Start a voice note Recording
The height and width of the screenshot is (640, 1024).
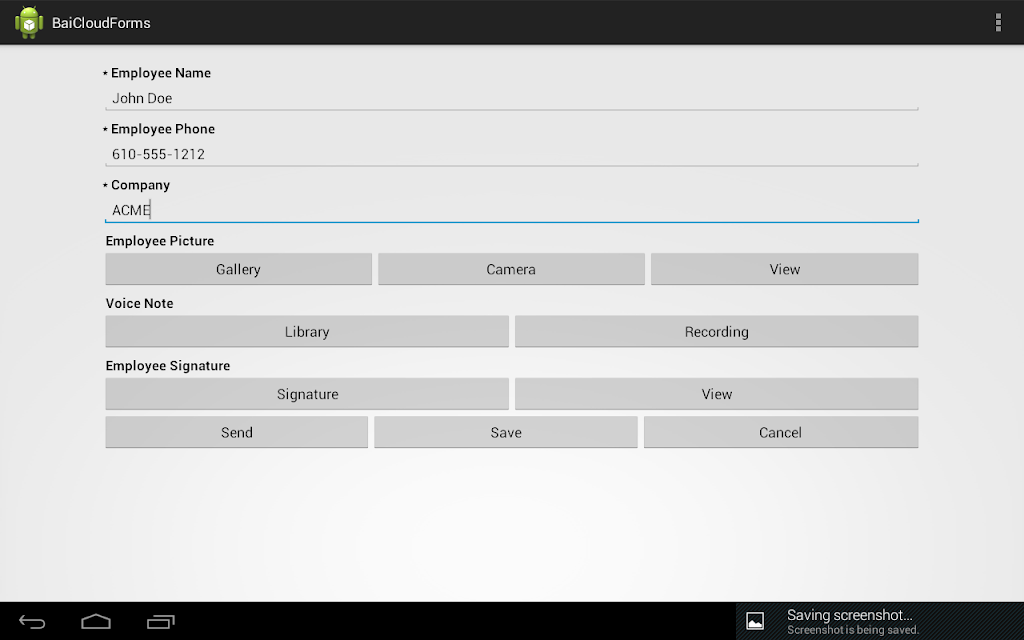(x=716, y=332)
